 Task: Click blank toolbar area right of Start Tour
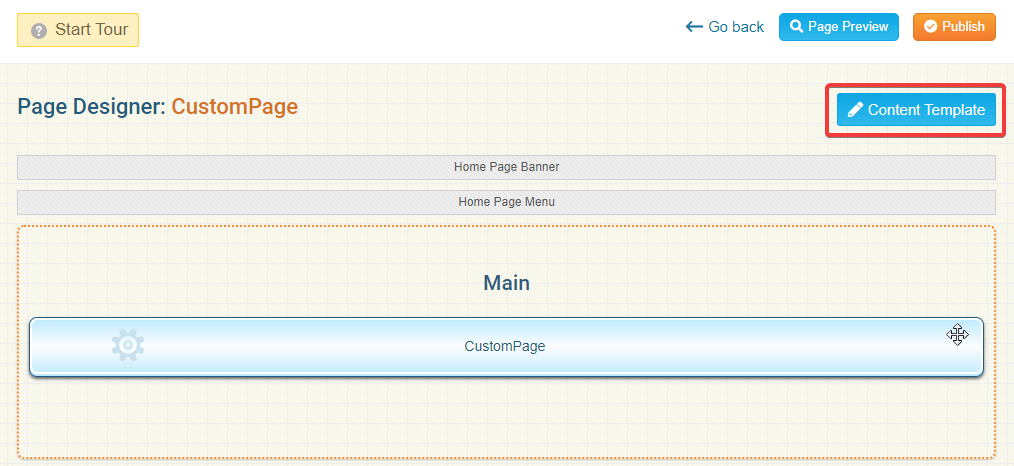click(x=400, y=30)
